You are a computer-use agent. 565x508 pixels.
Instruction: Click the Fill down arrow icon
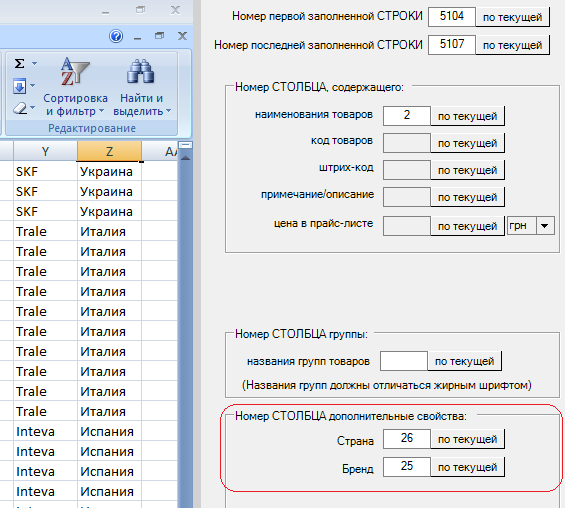click(19, 86)
